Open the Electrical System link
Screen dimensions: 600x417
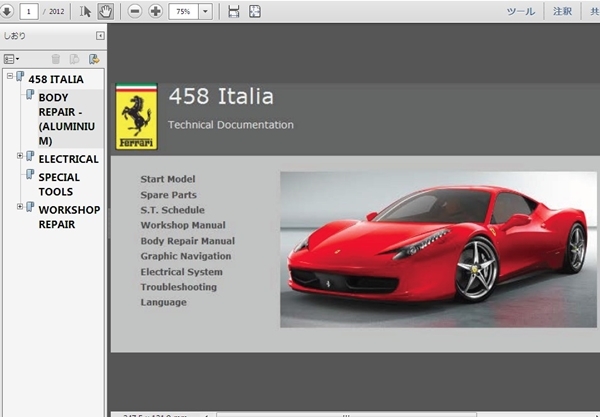coord(181,272)
